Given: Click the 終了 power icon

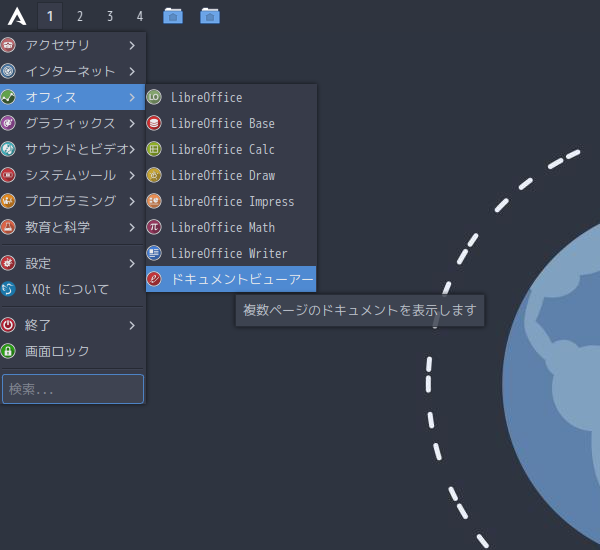Looking at the screenshot, I should (x=8, y=325).
